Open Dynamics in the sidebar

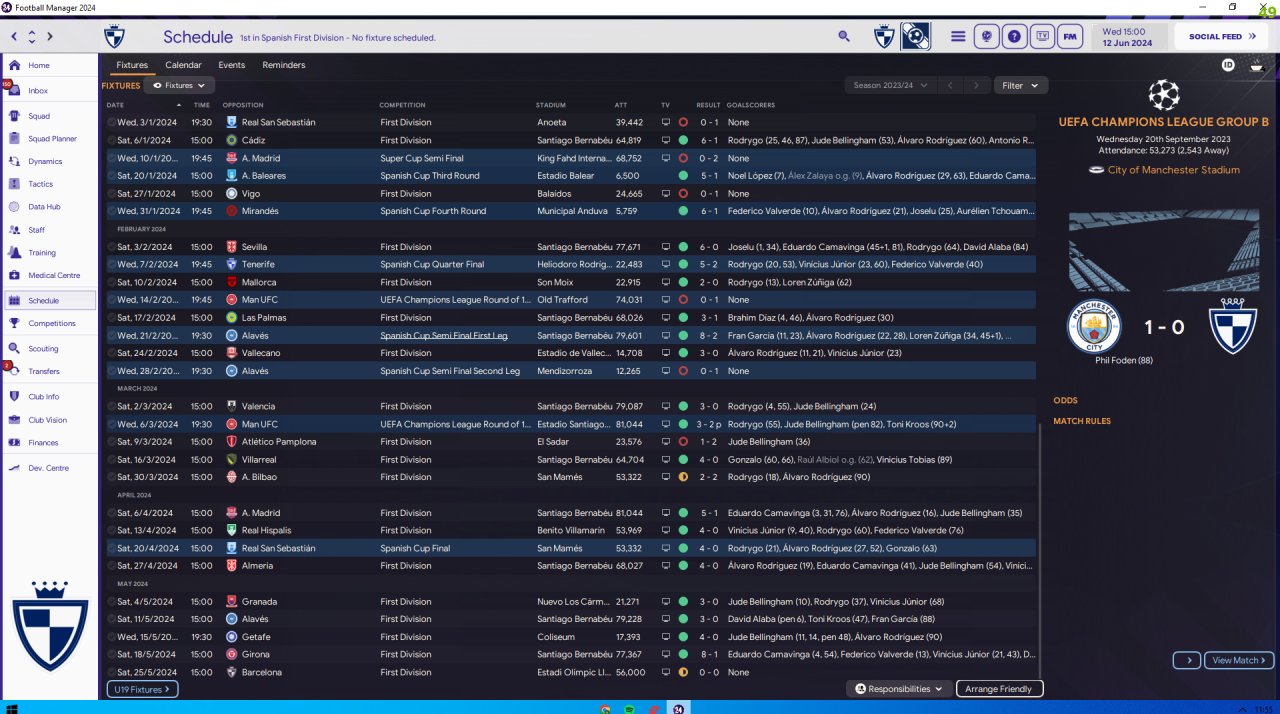49,161
